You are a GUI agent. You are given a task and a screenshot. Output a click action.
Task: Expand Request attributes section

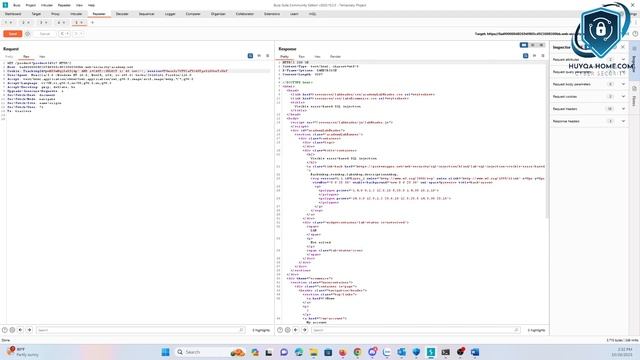(589, 60)
